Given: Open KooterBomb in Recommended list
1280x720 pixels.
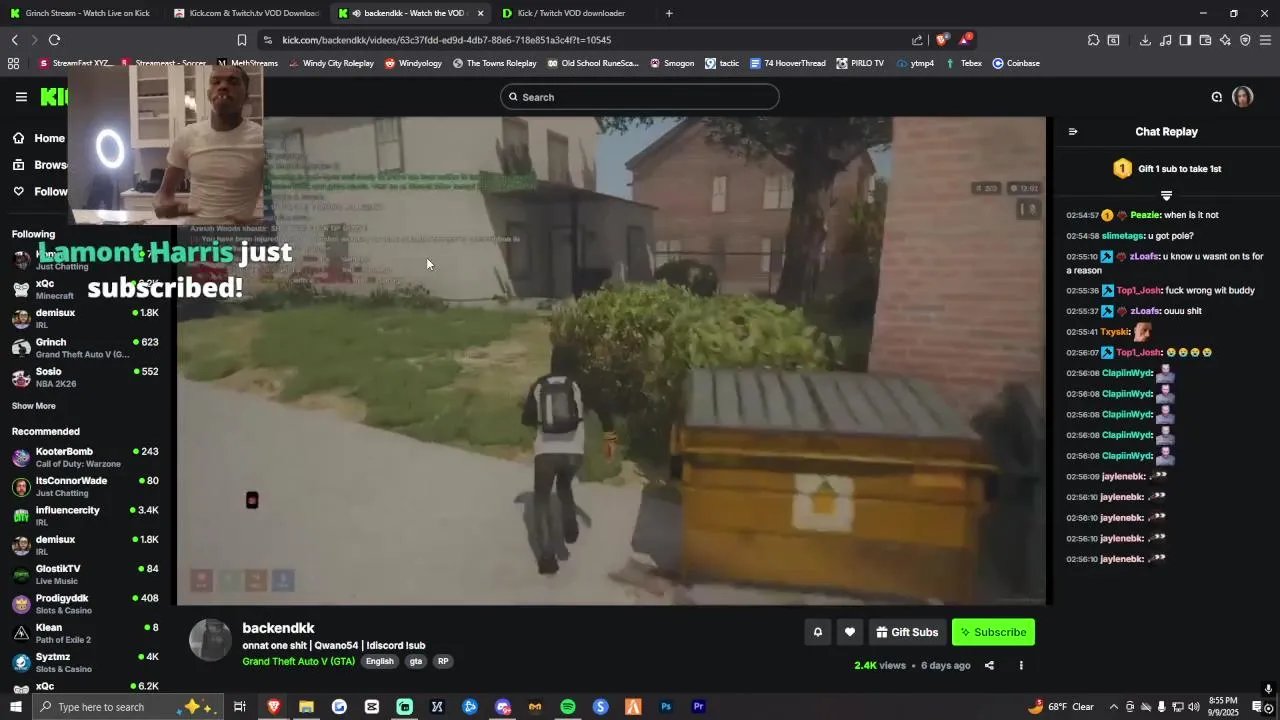Looking at the screenshot, I should pyautogui.click(x=85, y=457).
